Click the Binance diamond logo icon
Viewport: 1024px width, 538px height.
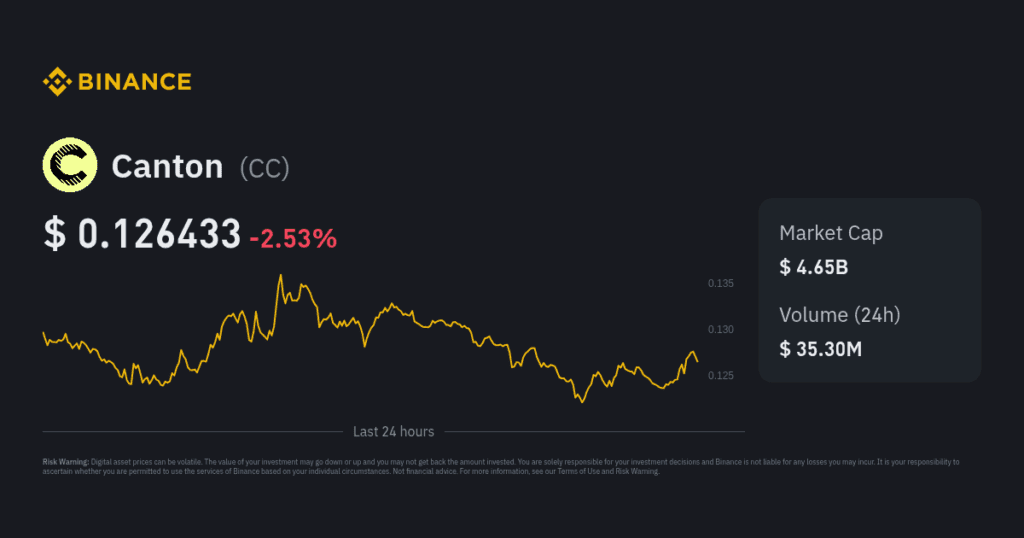pyautogui.click(x=56, y=82)
